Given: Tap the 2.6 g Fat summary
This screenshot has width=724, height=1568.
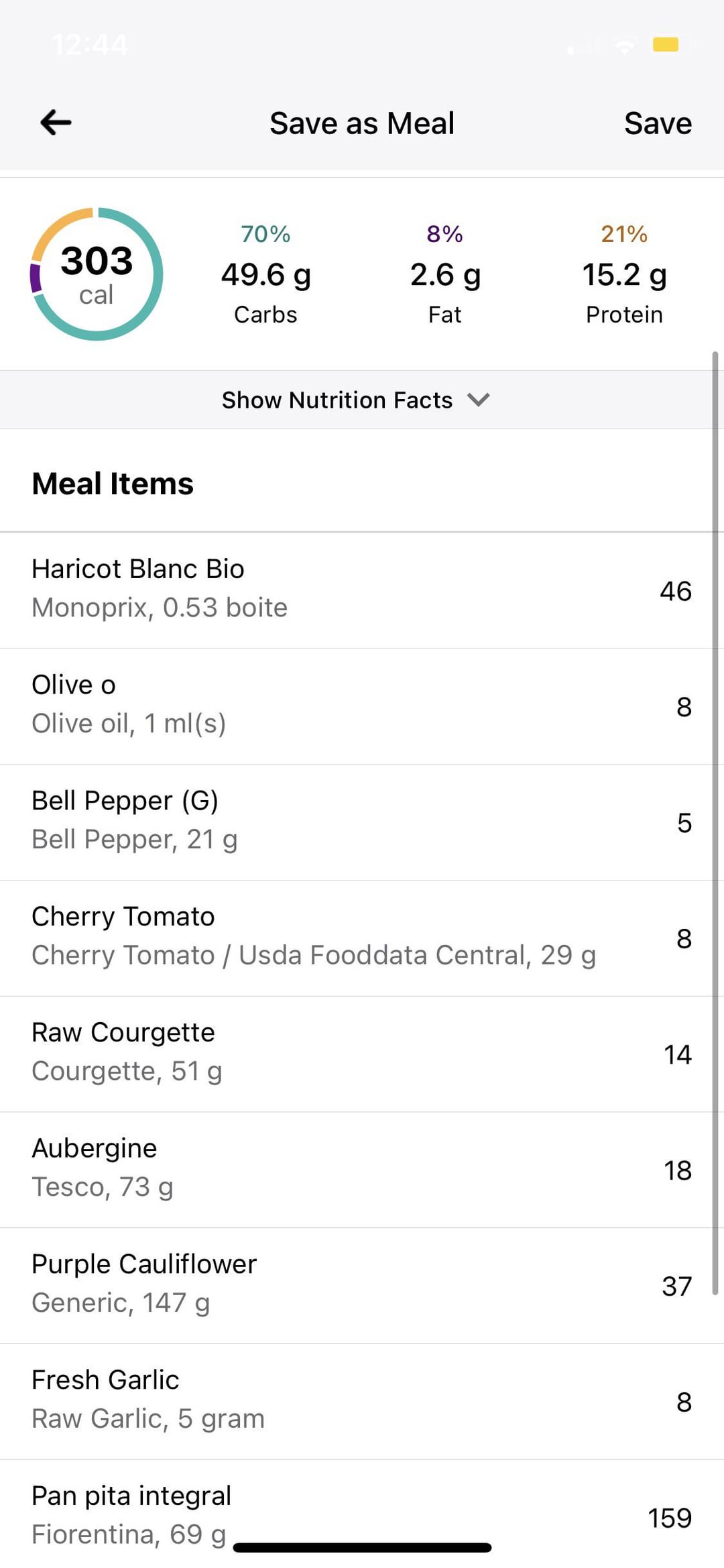Looking at the screenshot, I should [x=445, y=275].
